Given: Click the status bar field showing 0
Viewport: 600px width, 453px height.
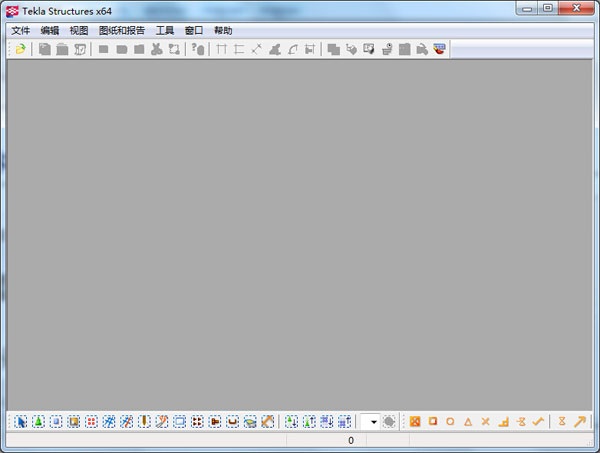Looking at the screenshot, I should [x=350, y=440].
